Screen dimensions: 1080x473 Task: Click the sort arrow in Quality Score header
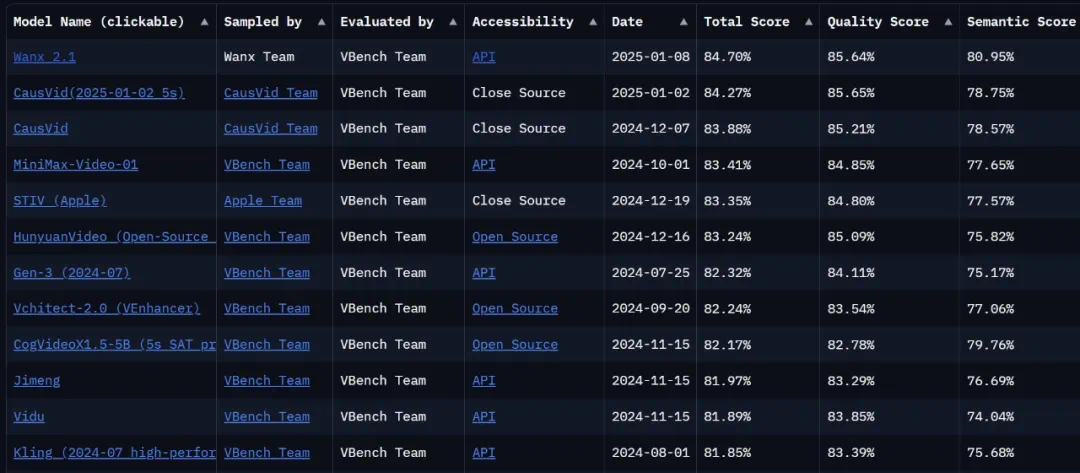point(948,21)
